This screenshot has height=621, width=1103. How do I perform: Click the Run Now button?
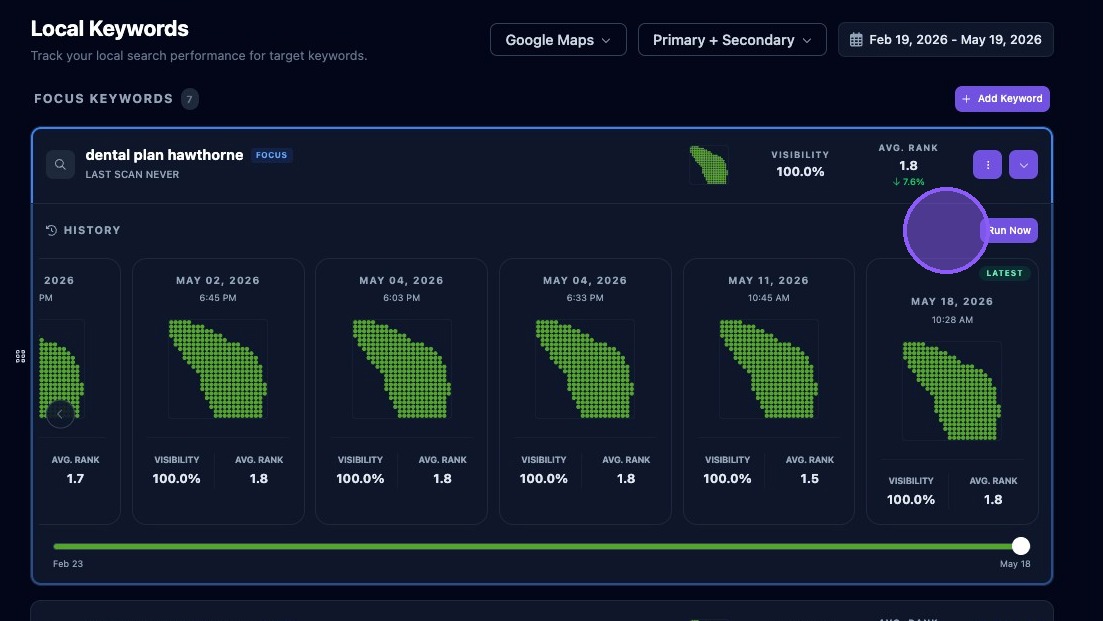point(1009,231)
